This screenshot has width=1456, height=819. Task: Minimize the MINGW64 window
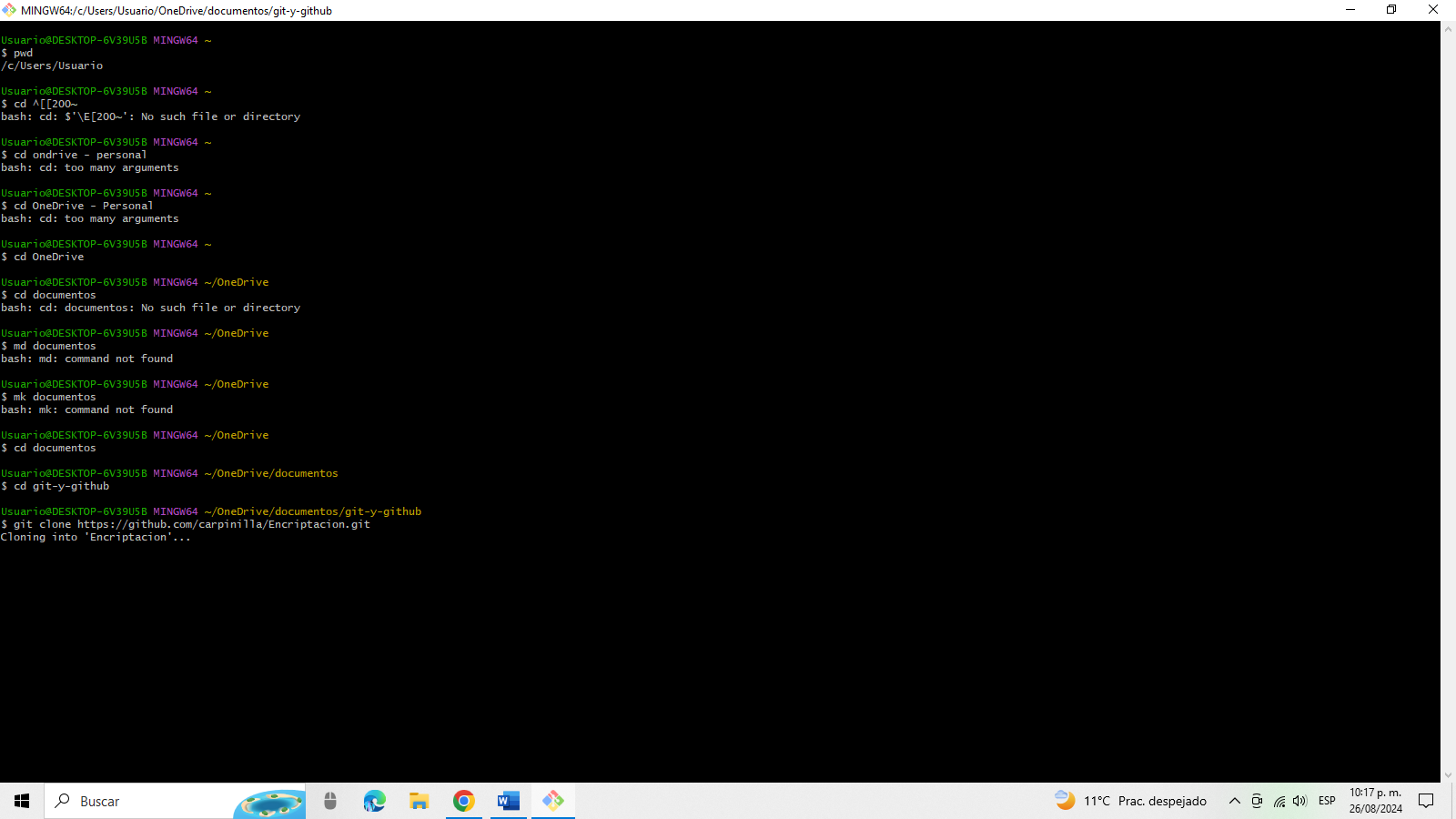pyautogui.click(x=1350, y=10)
